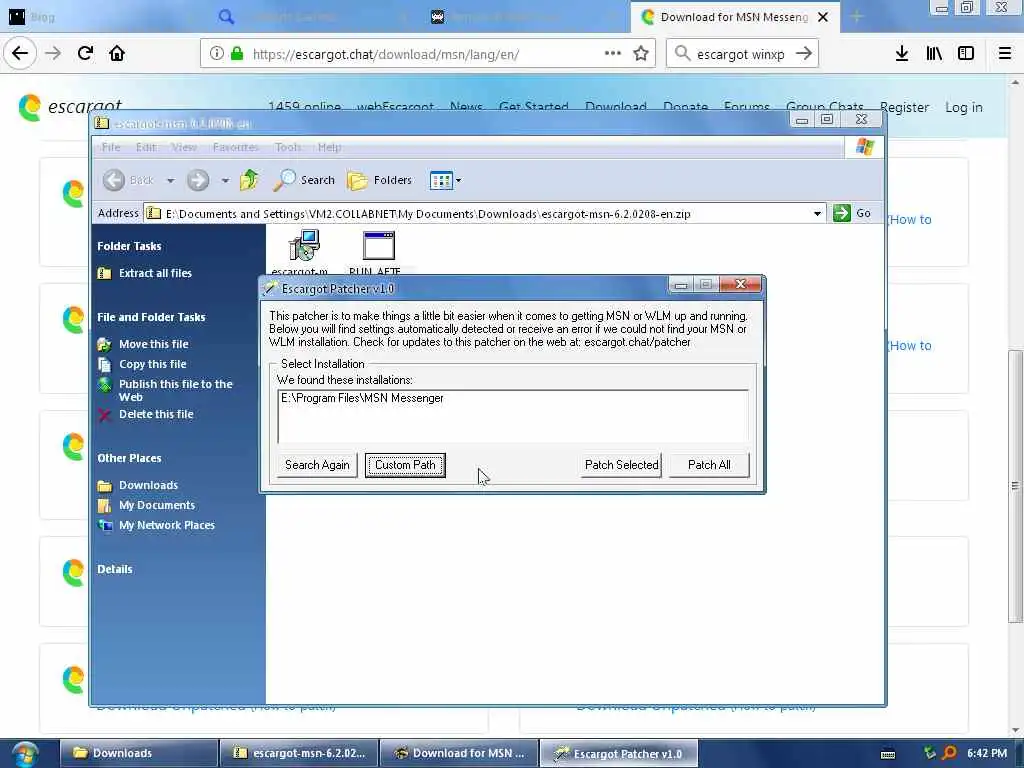1024x768 pixels.
Task: Open Explorer Favorites menu
Action: (236, 147)
